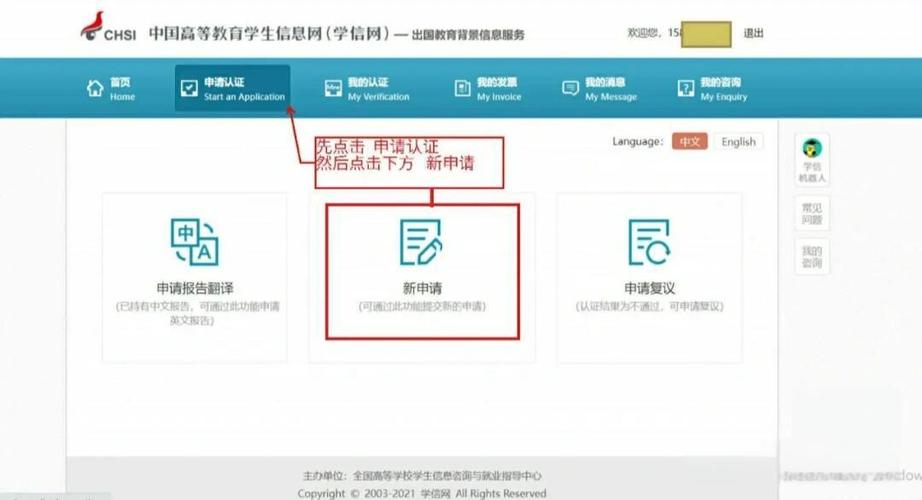922x500 pixels.
Task: Click the My Invoice document icon
Action: click(x=462, y=89)
